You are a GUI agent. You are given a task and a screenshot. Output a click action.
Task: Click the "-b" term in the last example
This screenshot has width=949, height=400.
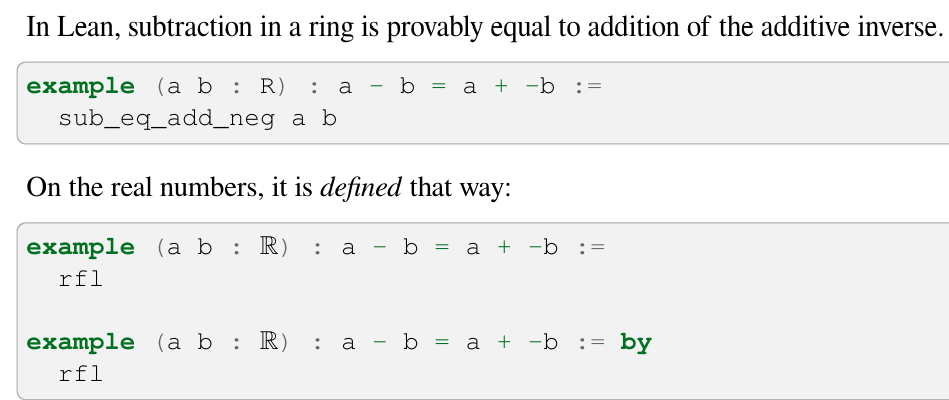(542, 343)
